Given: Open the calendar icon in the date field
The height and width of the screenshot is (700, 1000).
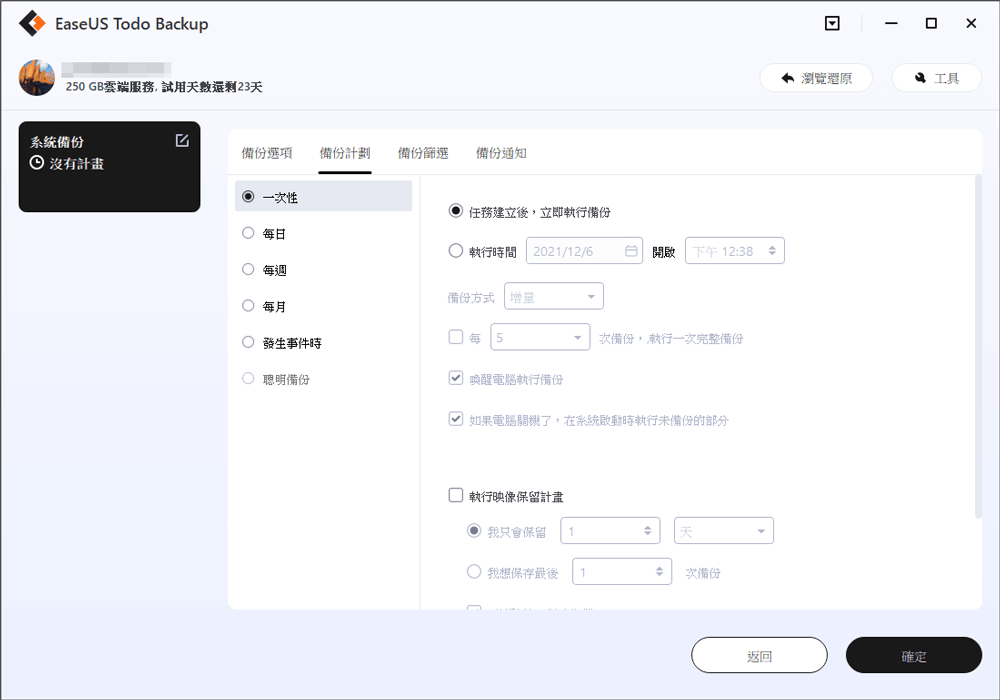Looking at the screenshot, I should pyautogui.click(x=630, y=250).
